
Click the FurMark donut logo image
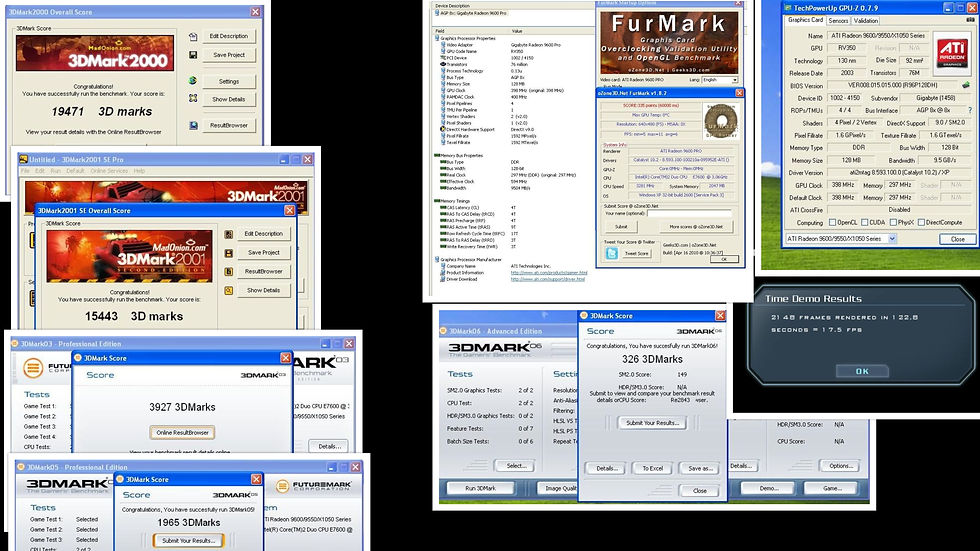coord(721,121)
